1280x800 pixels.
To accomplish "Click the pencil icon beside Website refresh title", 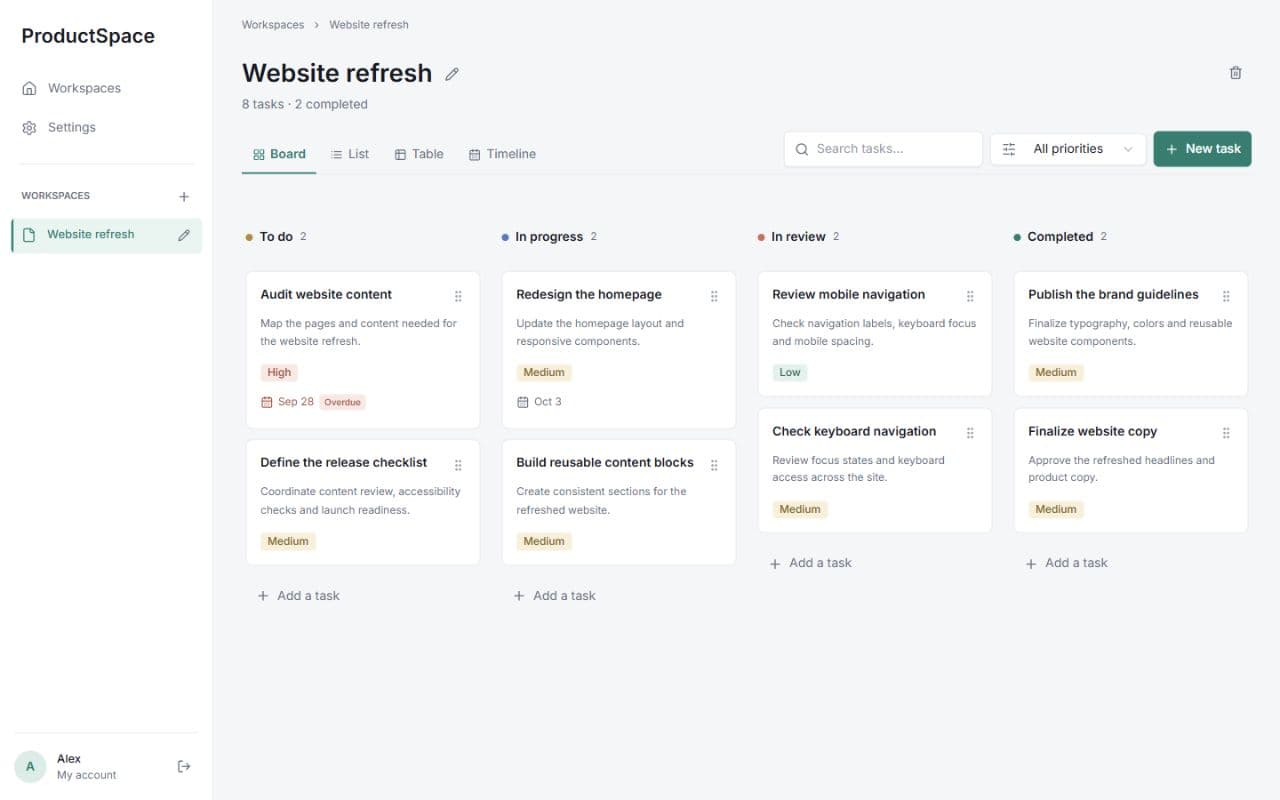I will point(452,74).
